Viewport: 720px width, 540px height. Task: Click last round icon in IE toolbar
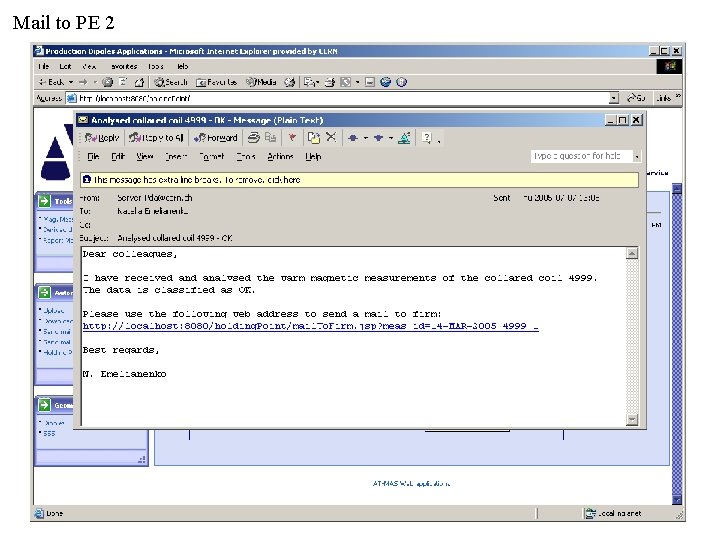click(402, 82)
